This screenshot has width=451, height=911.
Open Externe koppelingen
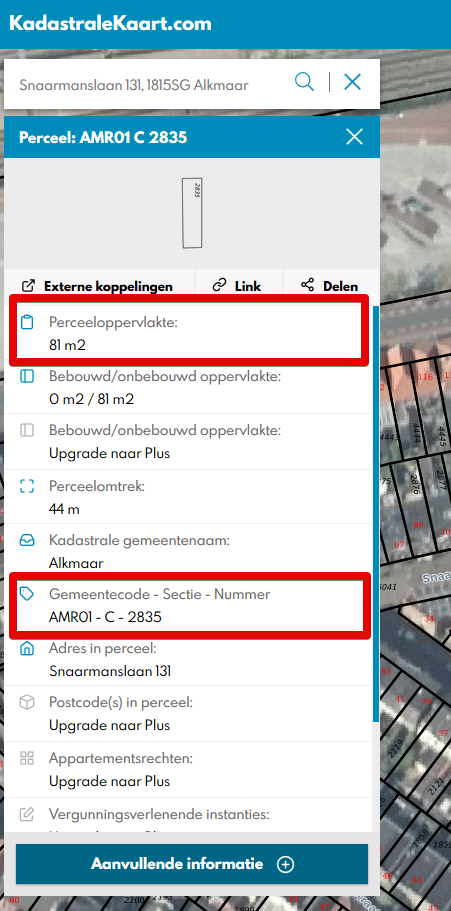click(x=97, y=286)
